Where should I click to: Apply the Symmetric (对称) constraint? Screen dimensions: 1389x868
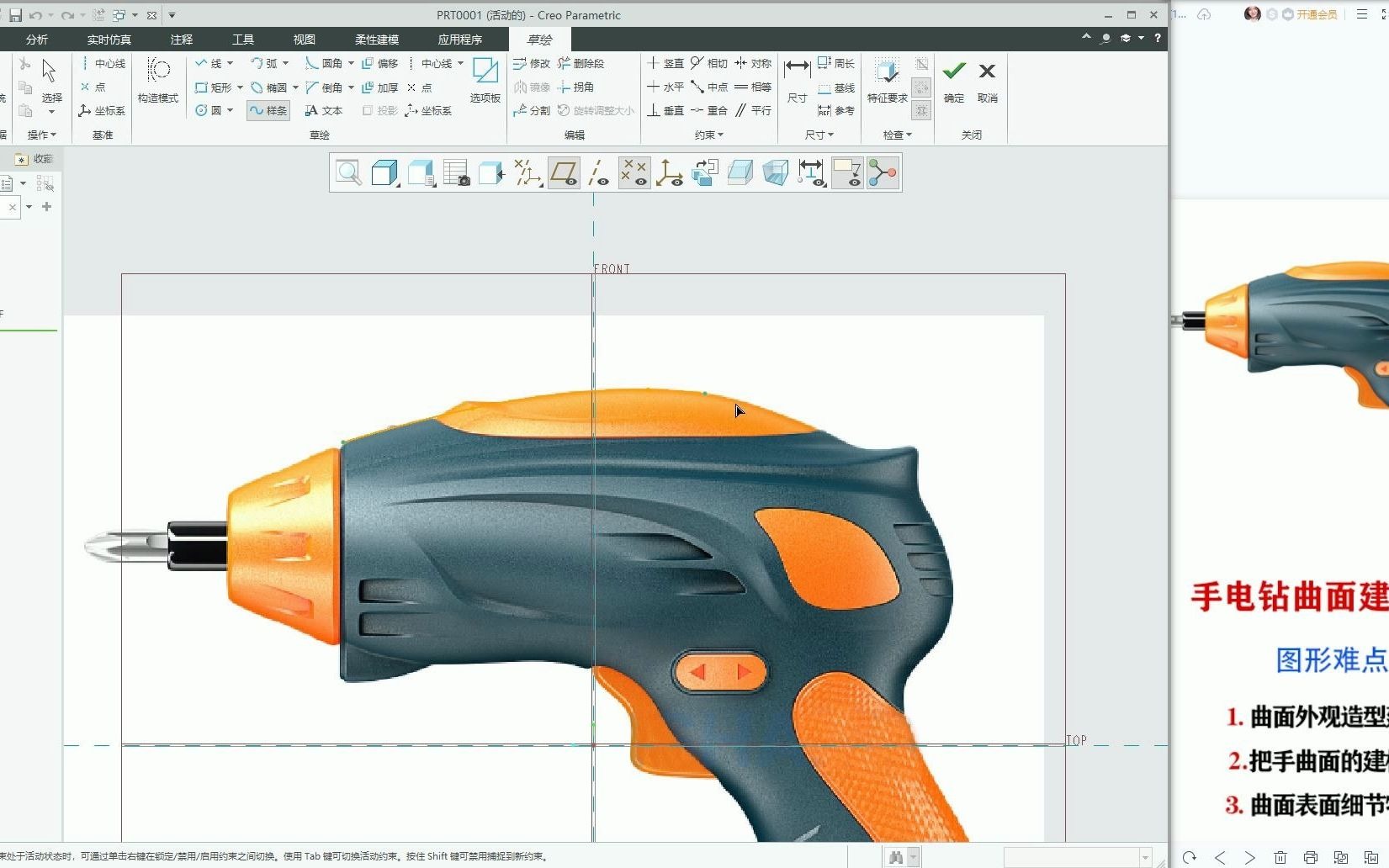[753, 63]
